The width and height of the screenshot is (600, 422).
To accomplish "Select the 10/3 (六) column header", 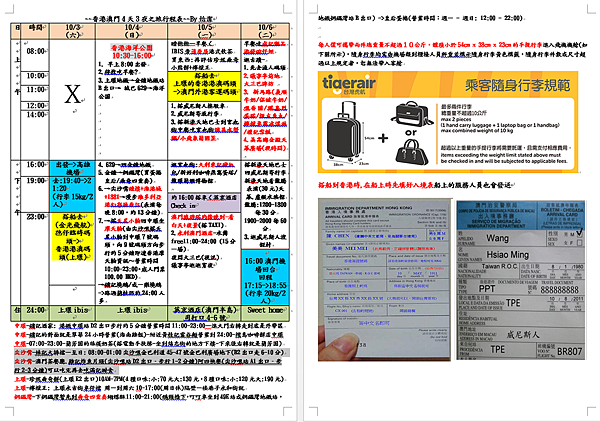I will pos(73,31).
